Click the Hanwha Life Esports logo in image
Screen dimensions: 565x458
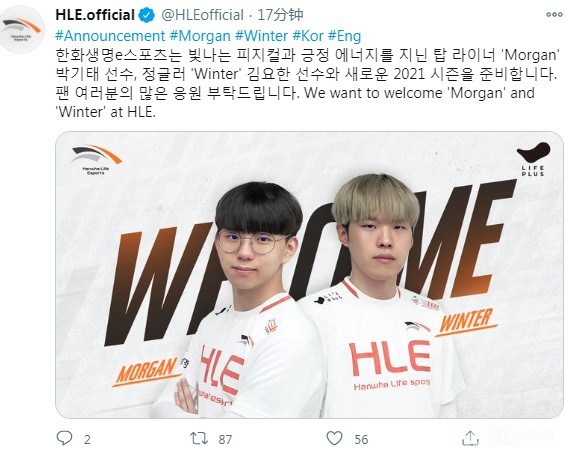(x=96, y=160)
